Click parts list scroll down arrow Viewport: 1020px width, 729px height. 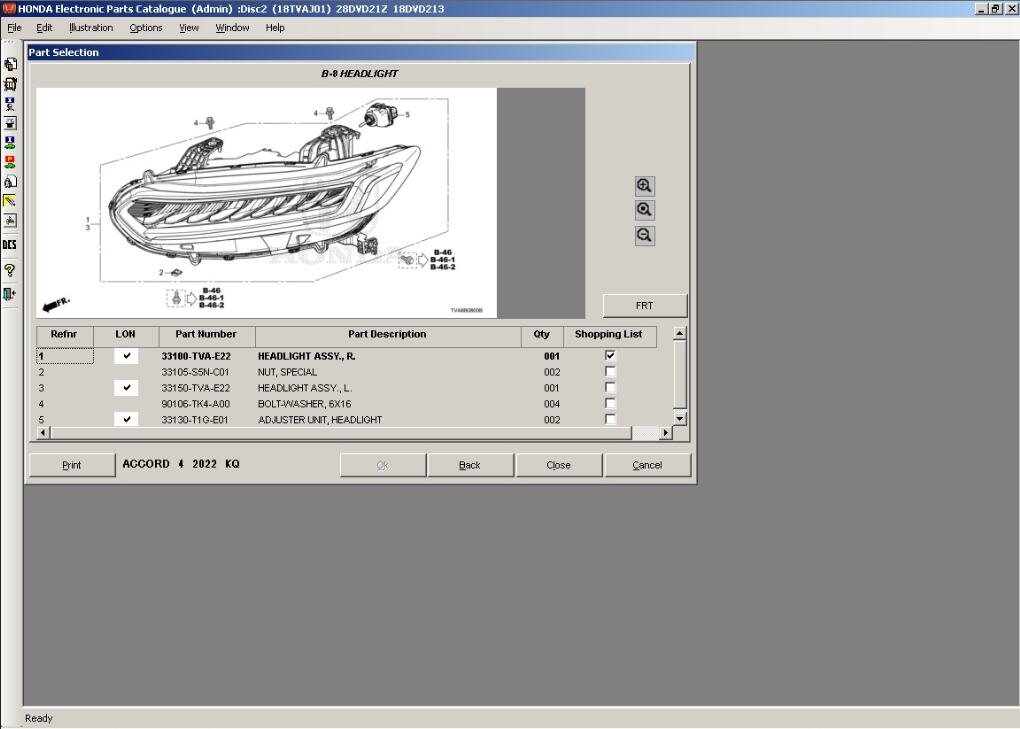pyautogui.click(x=679, y=418)
